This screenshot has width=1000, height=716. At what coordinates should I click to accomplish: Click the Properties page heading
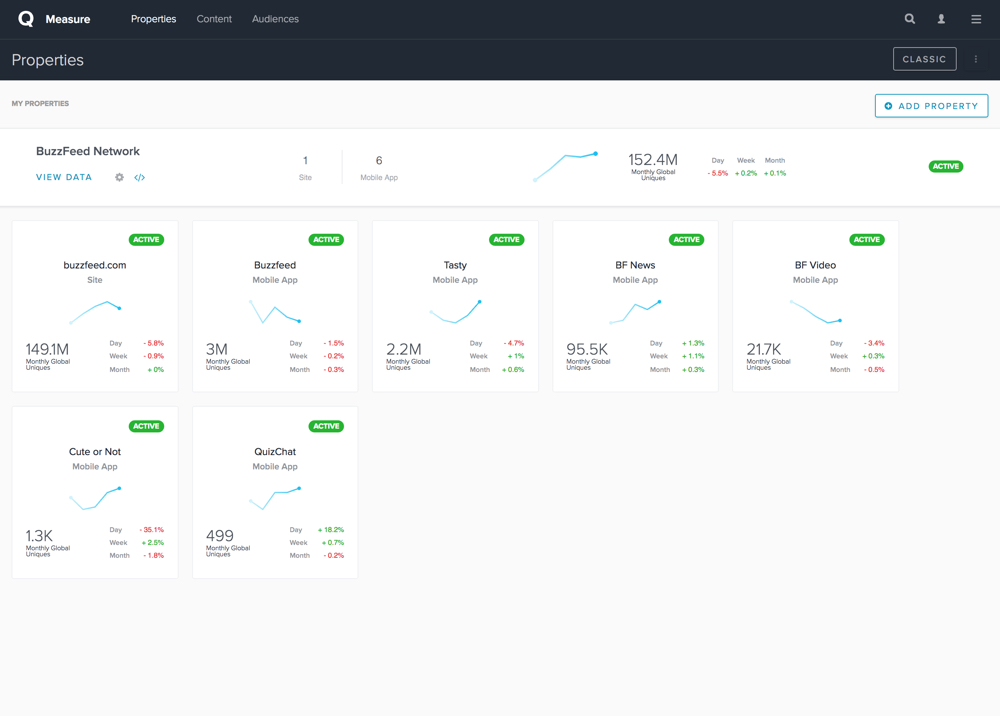[48, 60]
